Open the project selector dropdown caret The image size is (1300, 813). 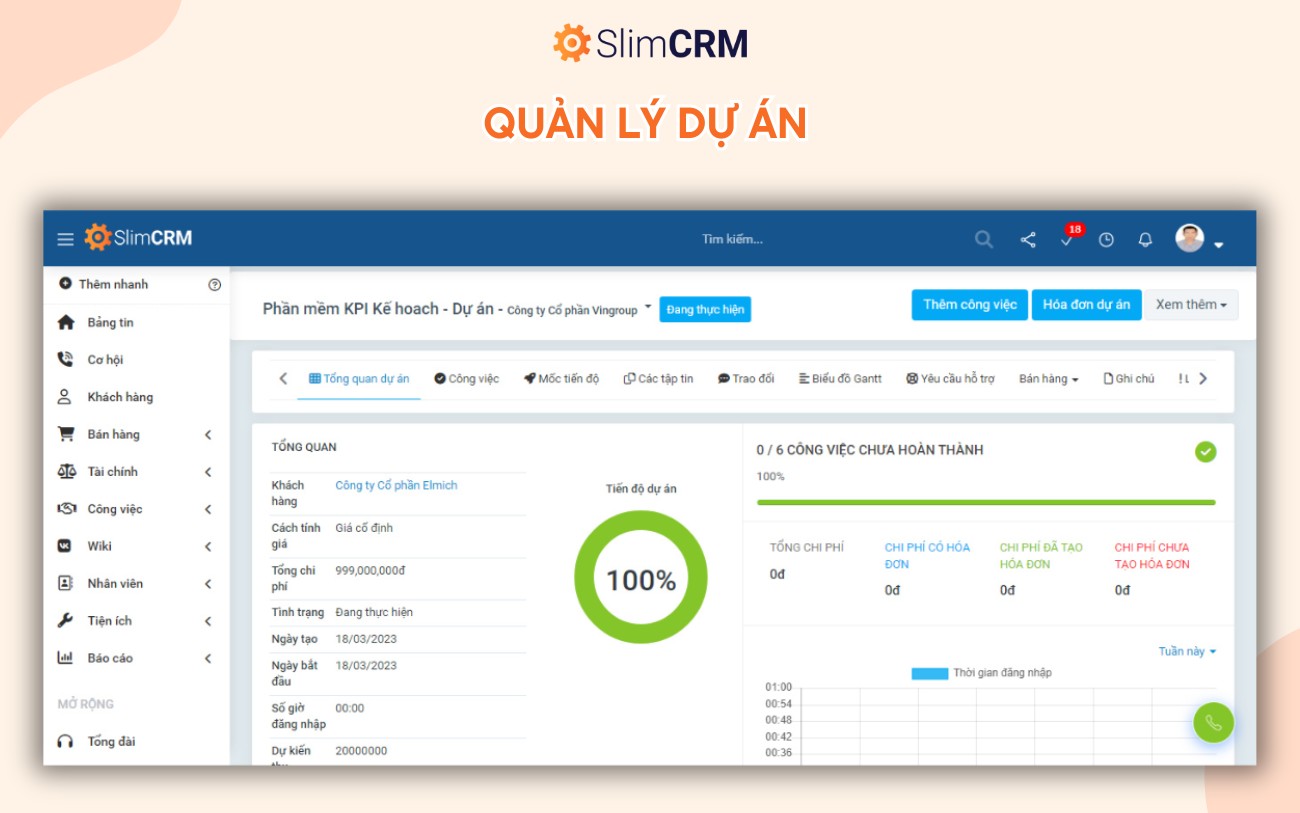648,307
